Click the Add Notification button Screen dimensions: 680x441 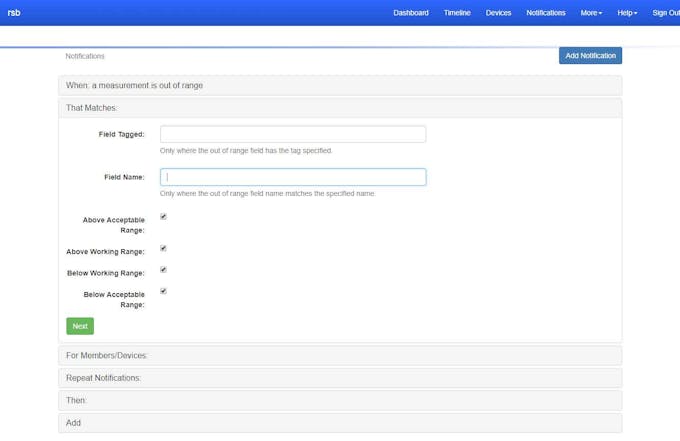(x=590, y=56)
